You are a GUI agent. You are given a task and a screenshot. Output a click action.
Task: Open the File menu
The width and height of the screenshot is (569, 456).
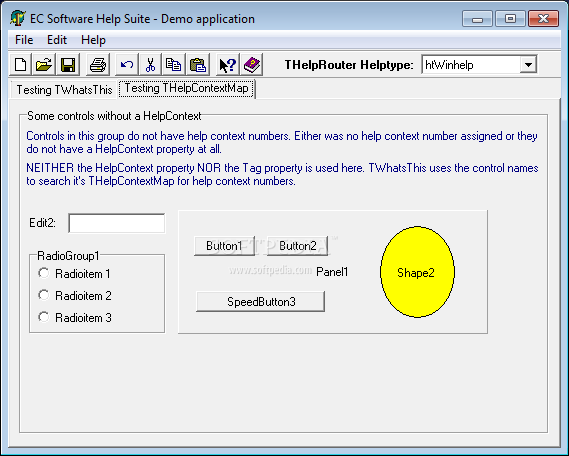pyautogui.click(x=24, y=40)
